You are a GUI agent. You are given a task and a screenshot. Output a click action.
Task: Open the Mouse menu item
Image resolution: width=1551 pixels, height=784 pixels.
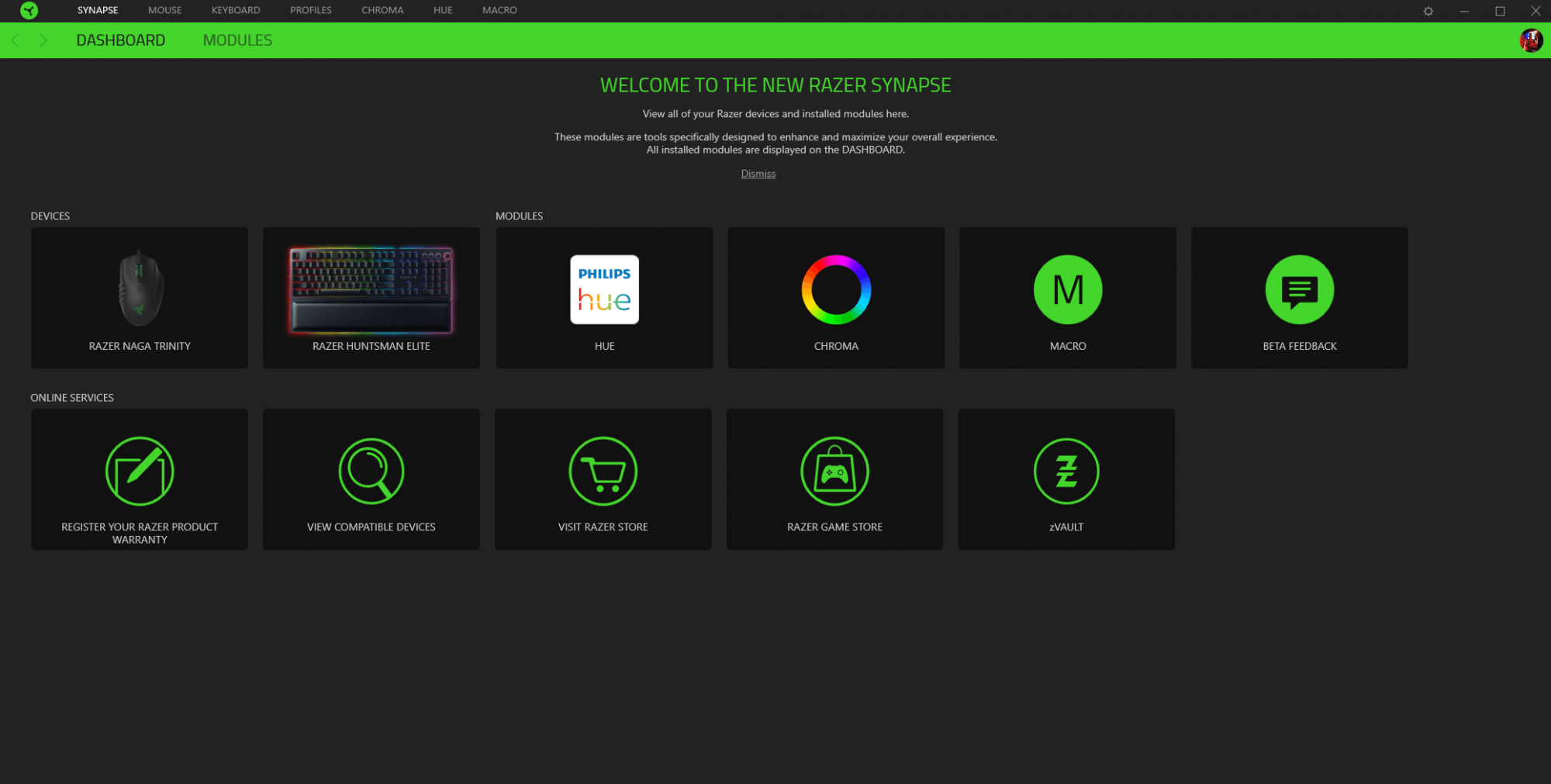pos(164,11)
